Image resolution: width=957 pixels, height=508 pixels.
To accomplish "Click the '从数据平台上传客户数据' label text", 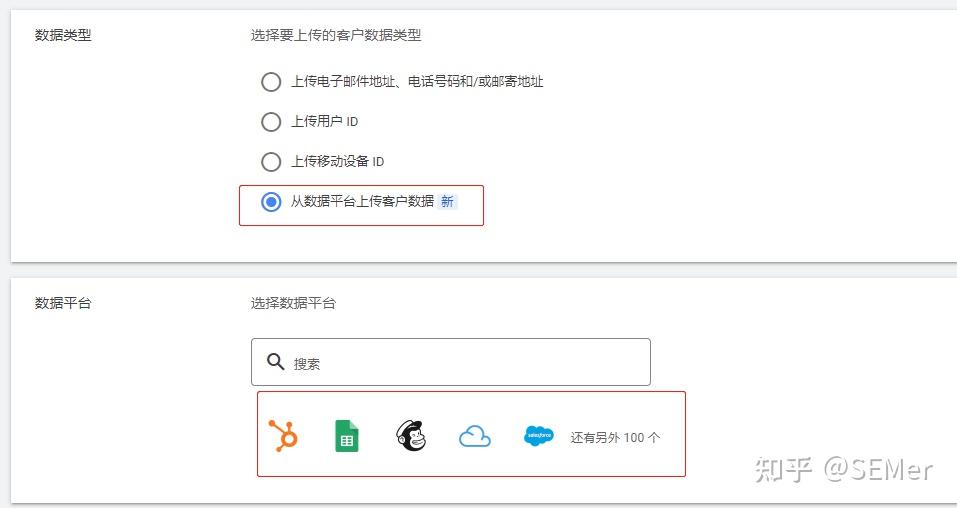I will (362, 201).
